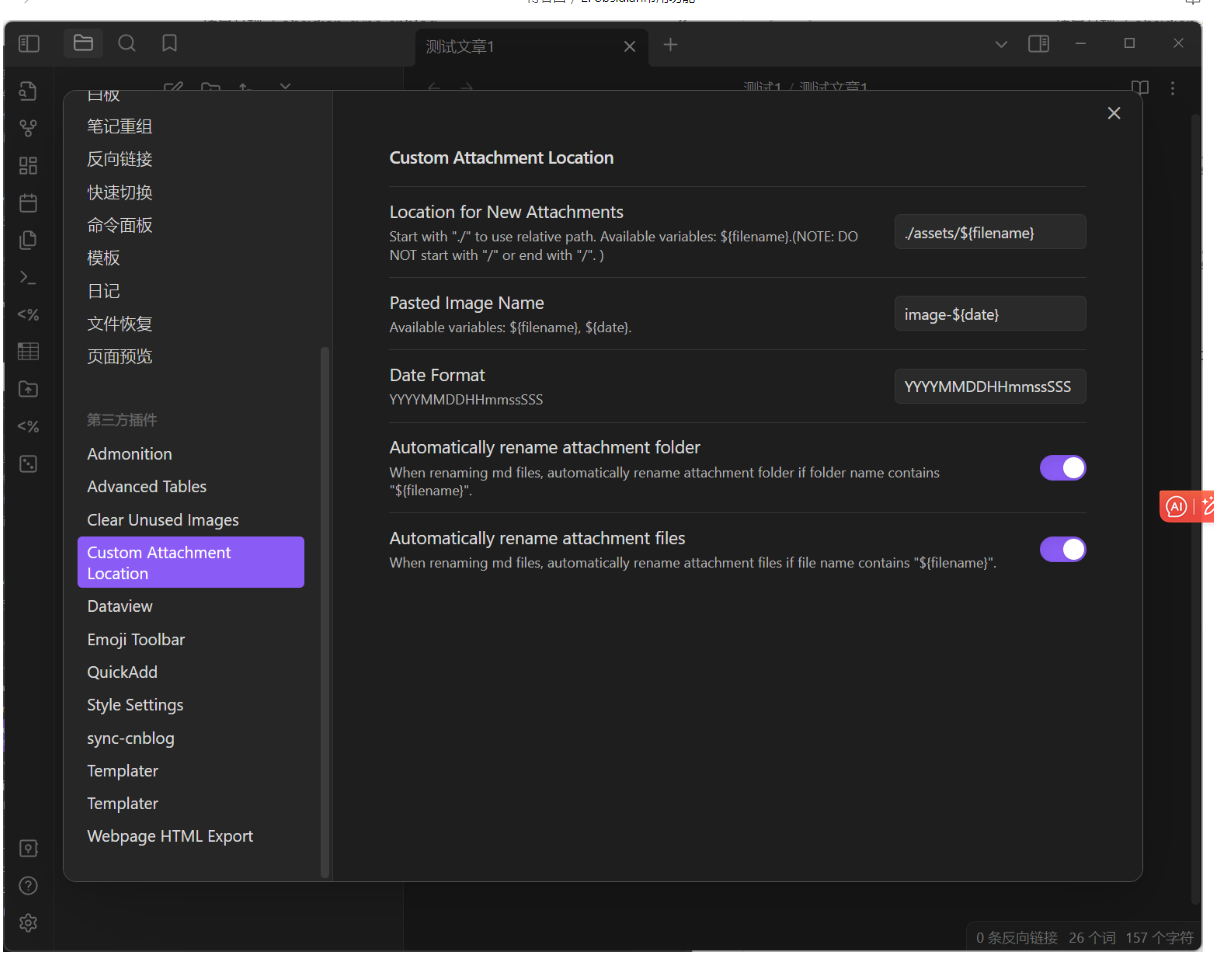1214x957 pixels.
Task: Open the file explorer folder icon
Action: click(83, 43)
